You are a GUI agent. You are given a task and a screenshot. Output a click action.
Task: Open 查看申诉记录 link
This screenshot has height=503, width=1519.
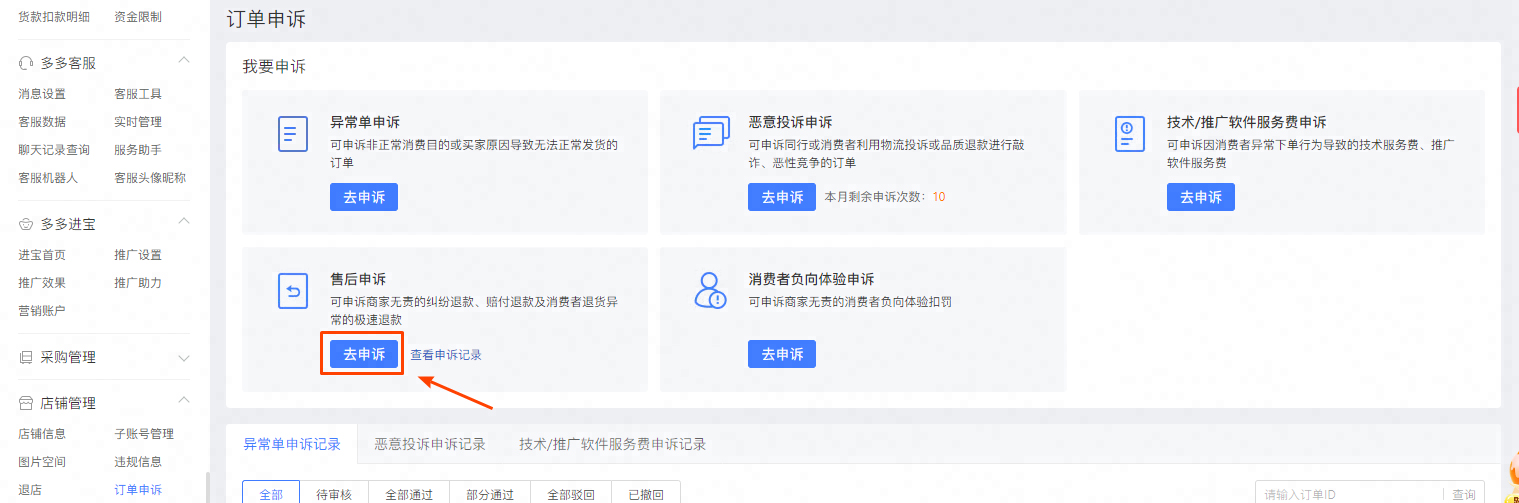(x=446, y=354)
